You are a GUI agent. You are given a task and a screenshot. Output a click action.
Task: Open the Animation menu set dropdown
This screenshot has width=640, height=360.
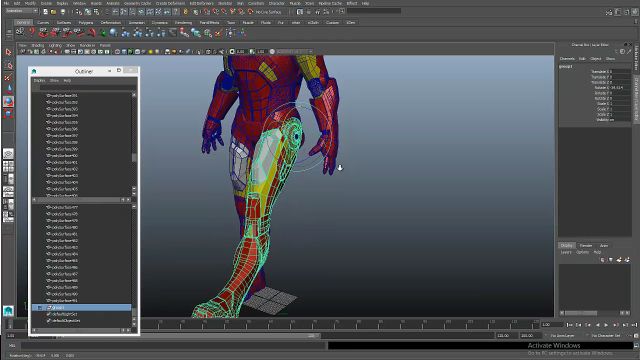pos(22,11)
